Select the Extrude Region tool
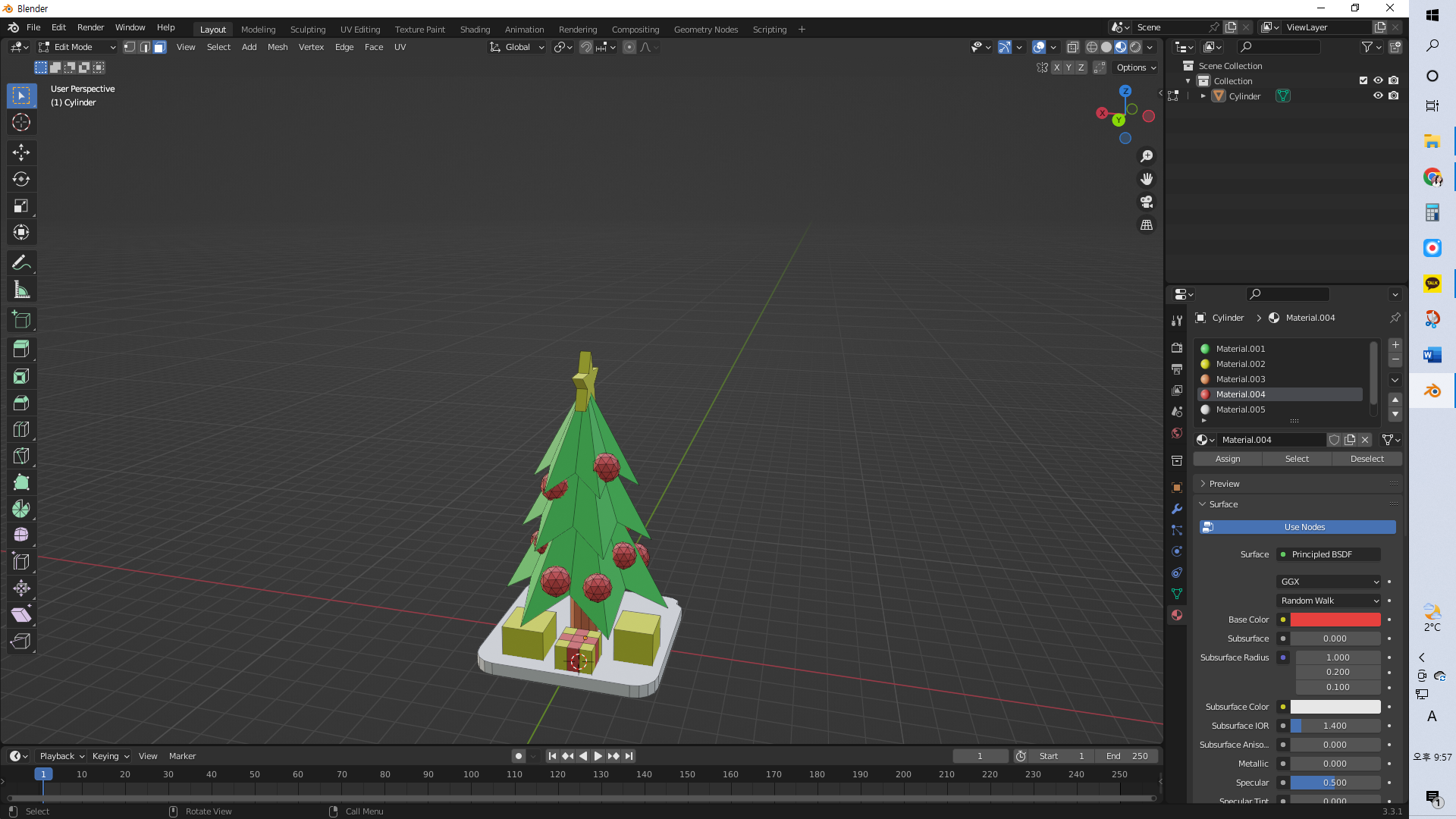The image size is (1456, 819). coord(21,350)
